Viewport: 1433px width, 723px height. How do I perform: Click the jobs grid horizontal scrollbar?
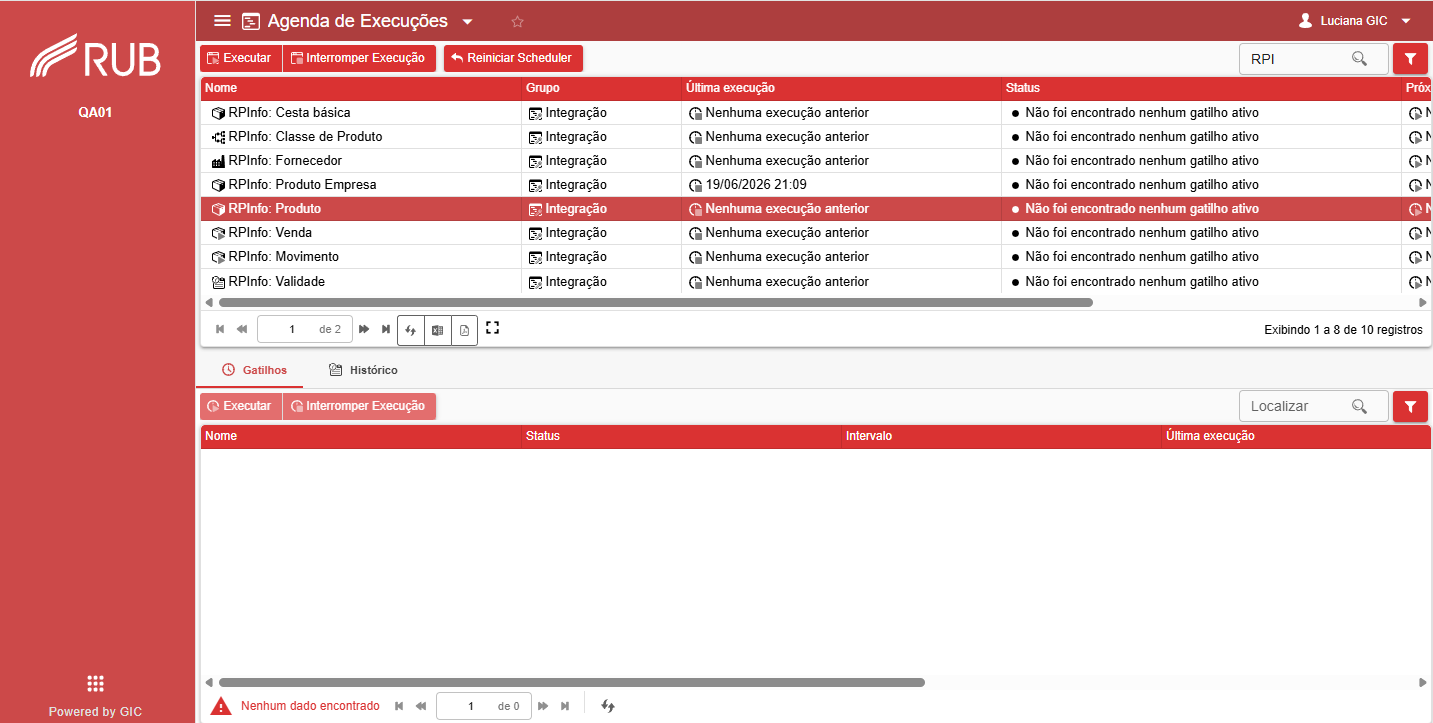[x=655, y=302]
